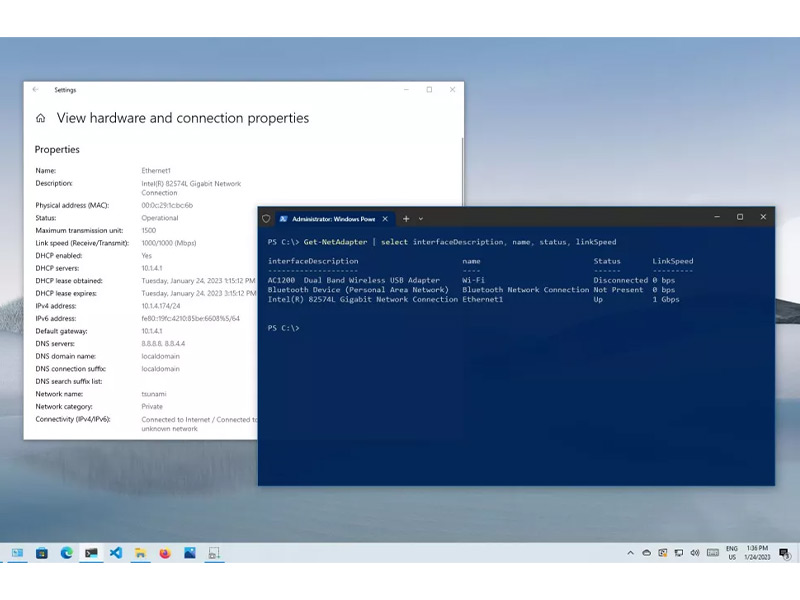Open a new tab in Terminal
This screenshot has width=800, height=600.
[x=406, y=219]
